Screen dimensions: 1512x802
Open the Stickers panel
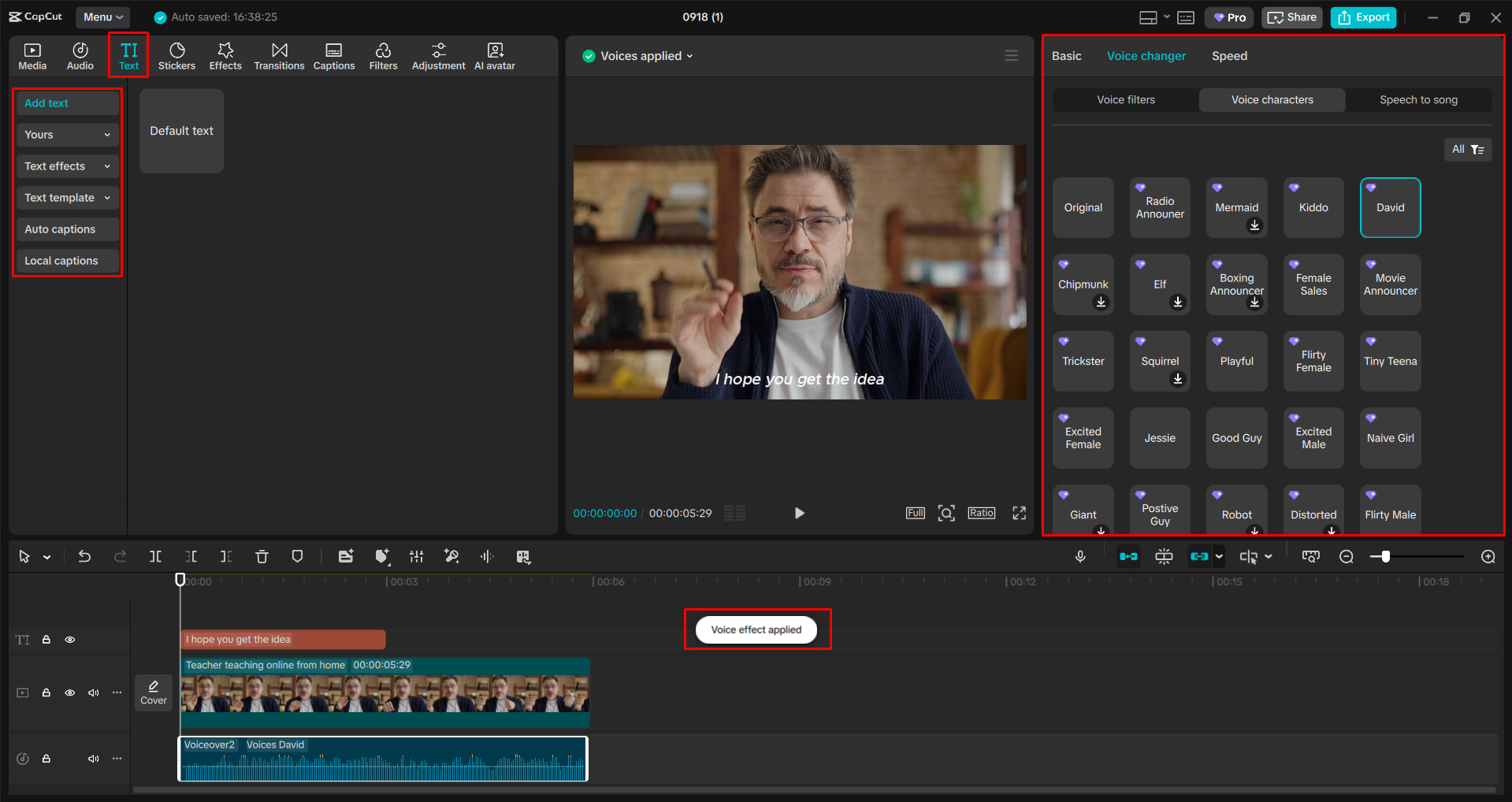(x=176, y=55)
